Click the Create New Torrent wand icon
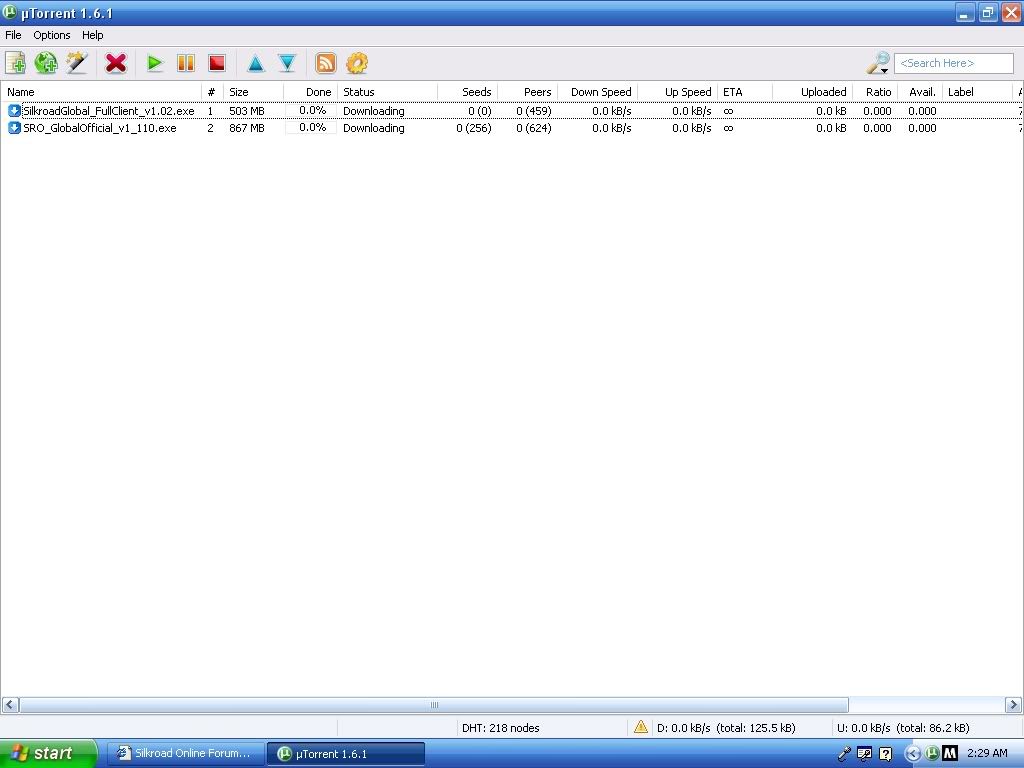This screenshot has width=1024, height=768. pyautogui.click(x=77, y=63)
